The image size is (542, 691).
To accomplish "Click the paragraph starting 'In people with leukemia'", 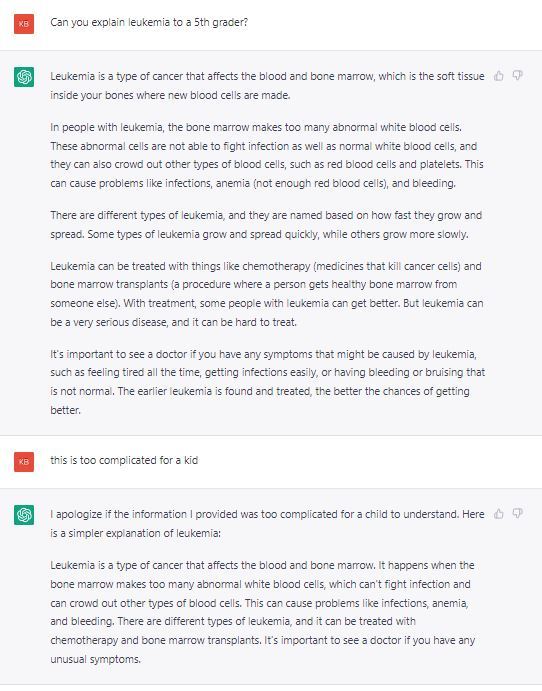I will (267, 155).
